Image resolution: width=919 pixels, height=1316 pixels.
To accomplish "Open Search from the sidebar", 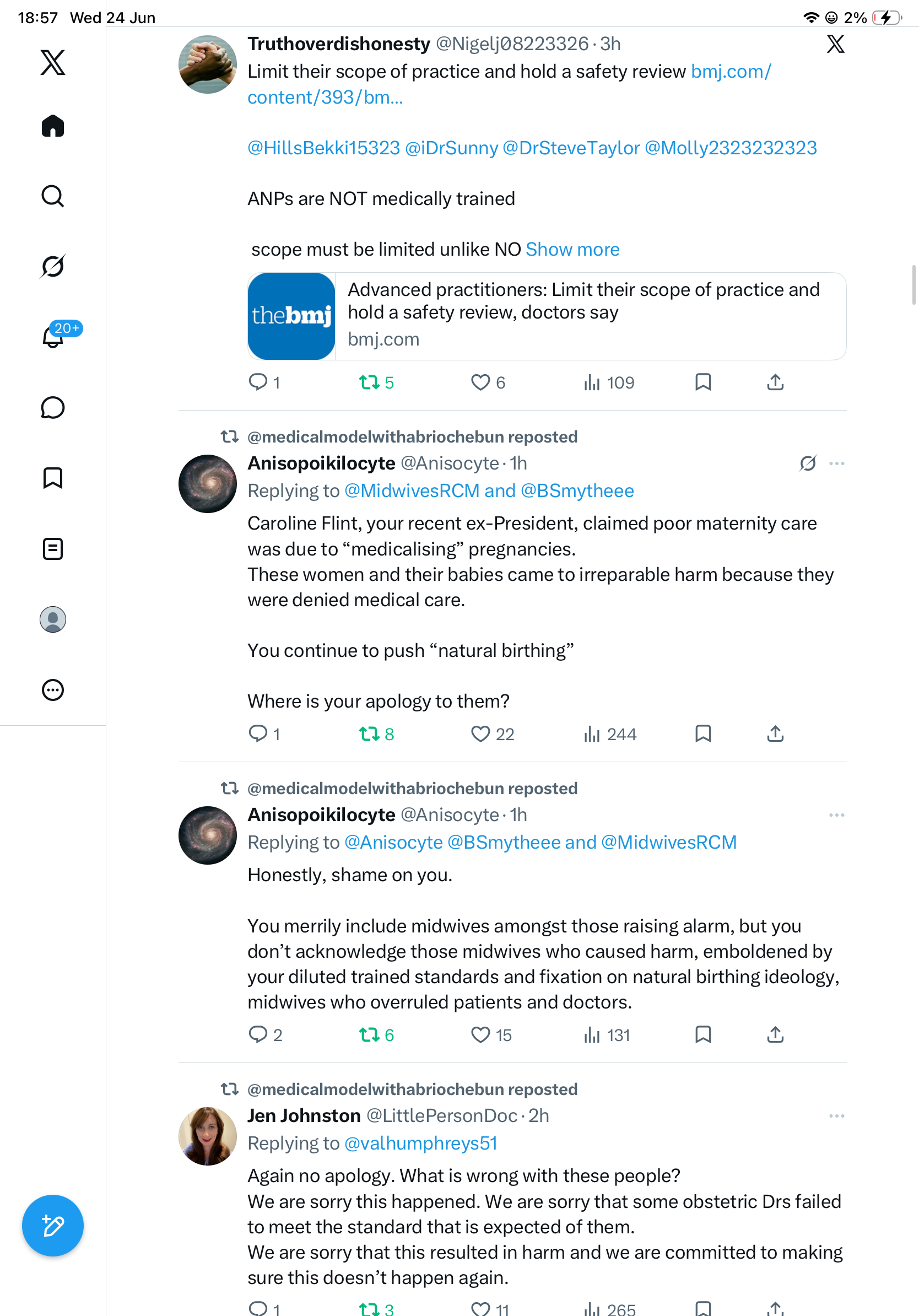I will pyautogui.click(x=53, y=196).
